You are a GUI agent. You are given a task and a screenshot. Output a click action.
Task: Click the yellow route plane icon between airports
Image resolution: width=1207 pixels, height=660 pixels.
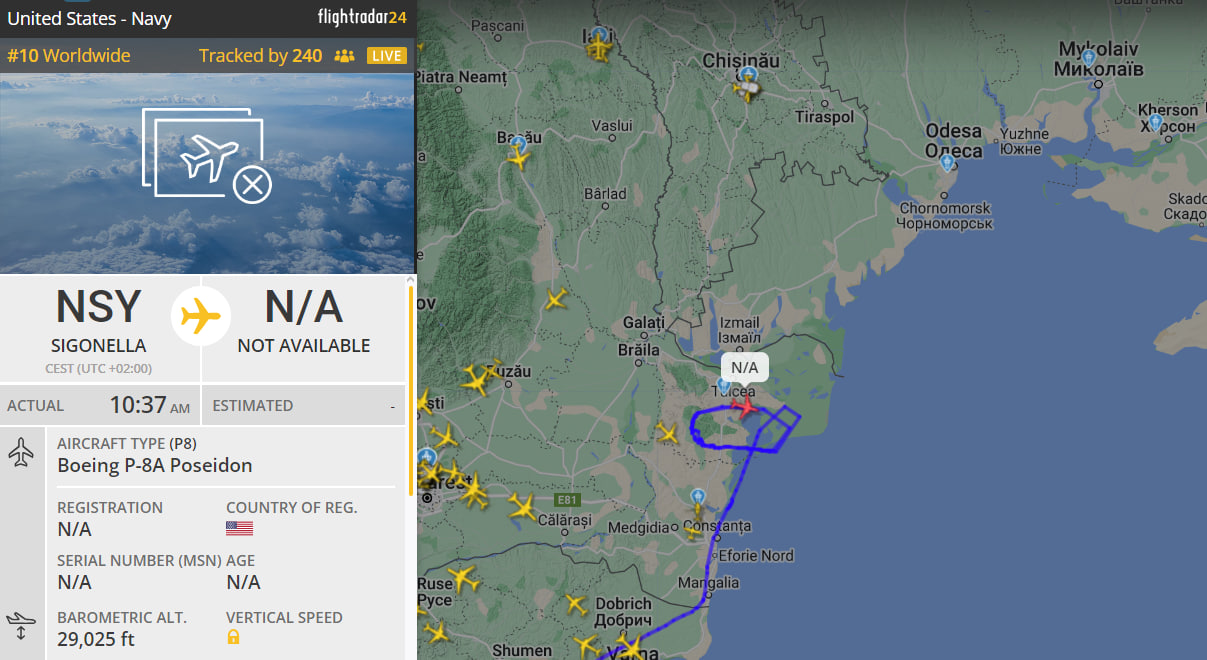point(201,317)
